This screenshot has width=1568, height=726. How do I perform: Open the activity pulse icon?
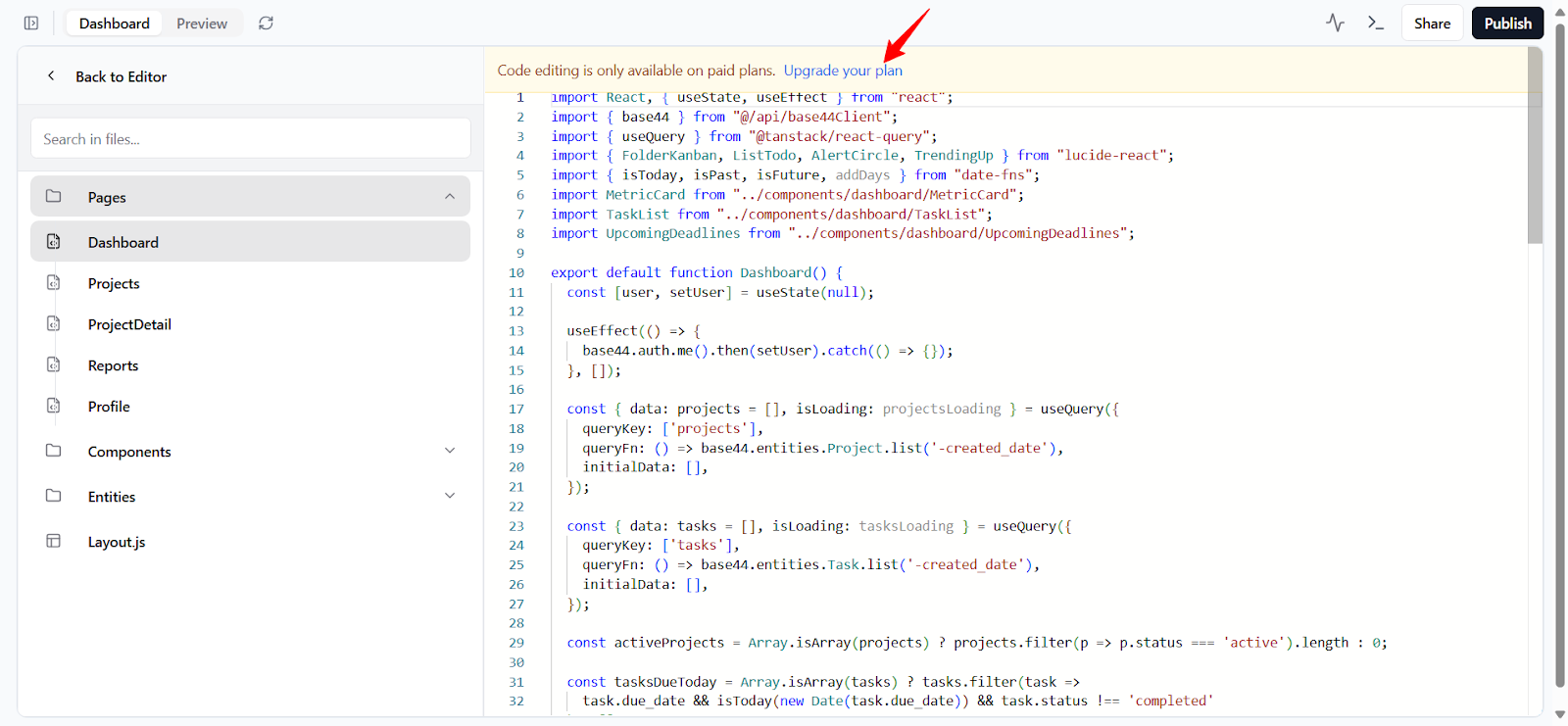click(x=1335, y=23)
